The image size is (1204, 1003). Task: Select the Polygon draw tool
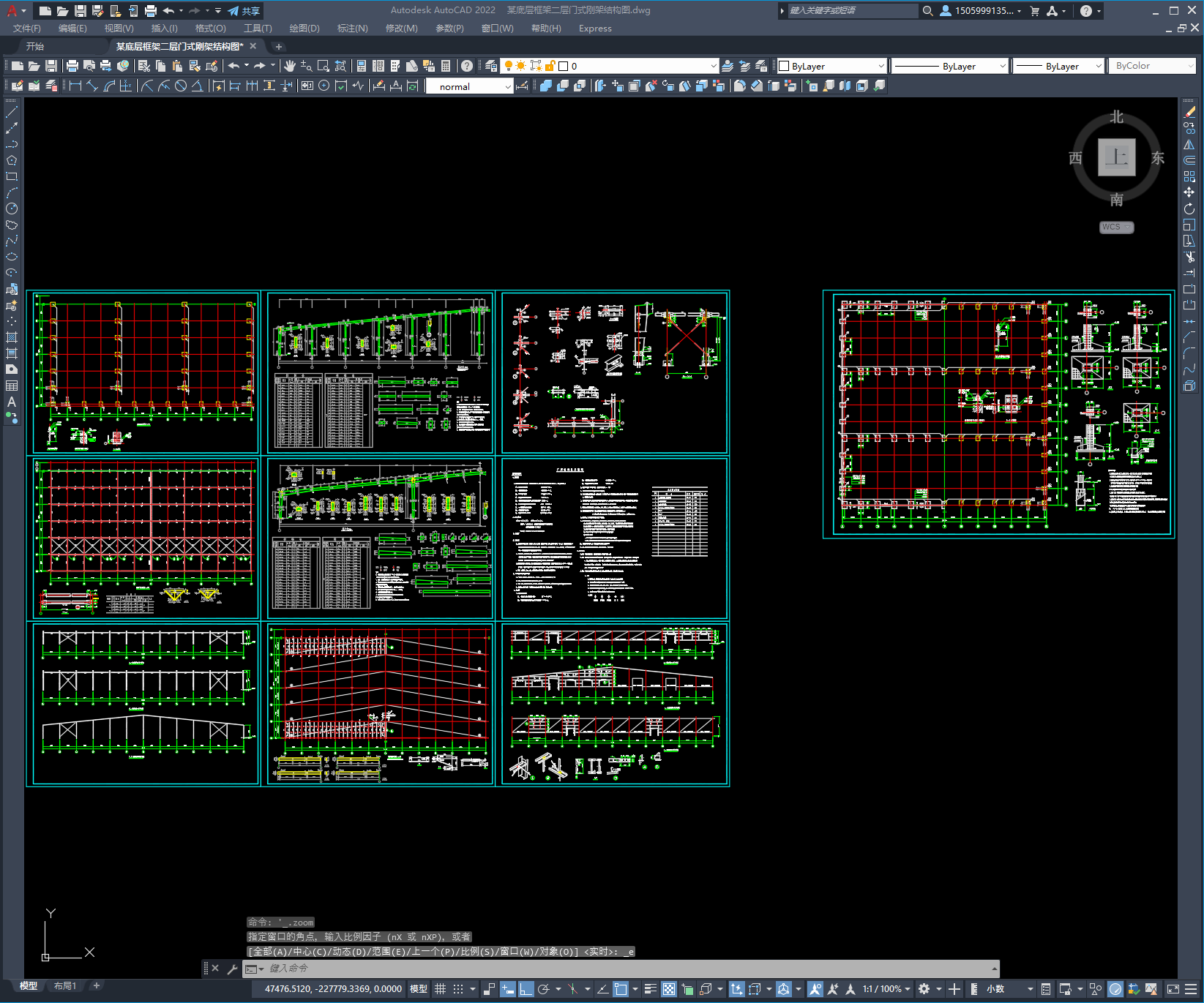click(12, 160)
